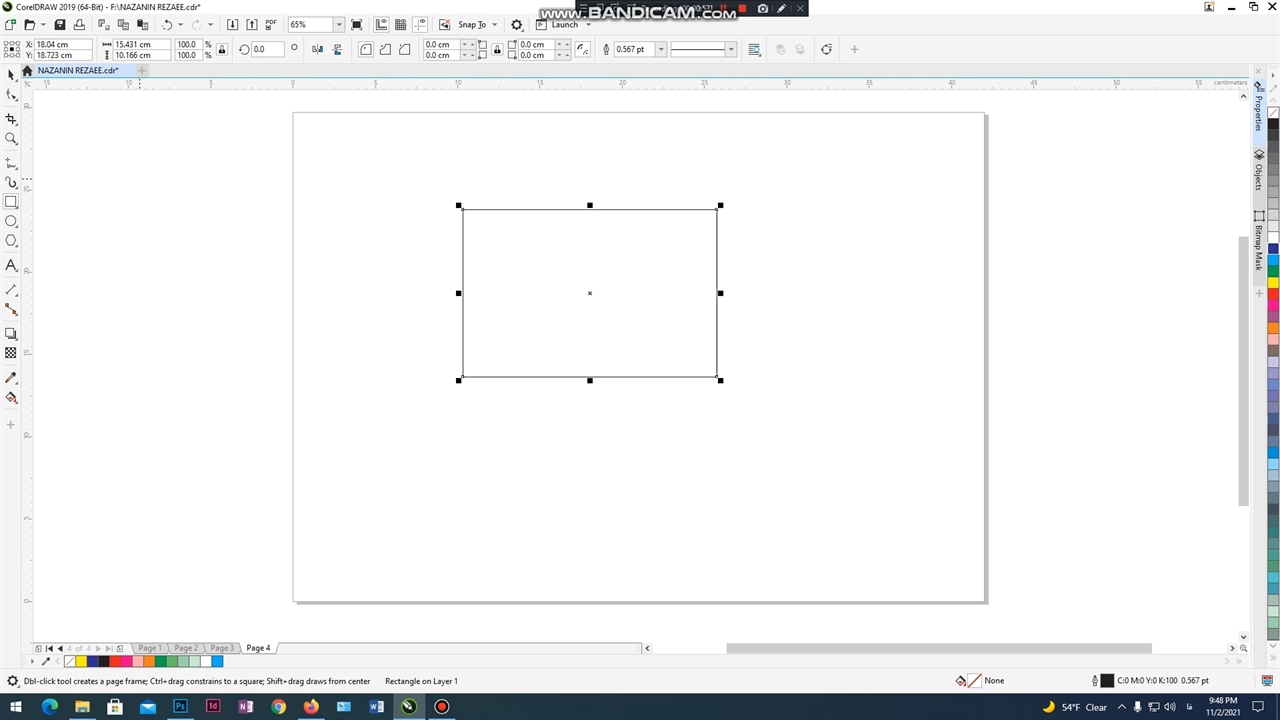
Task: Select the Color Eyedropper tool
Action: point(11,378)
